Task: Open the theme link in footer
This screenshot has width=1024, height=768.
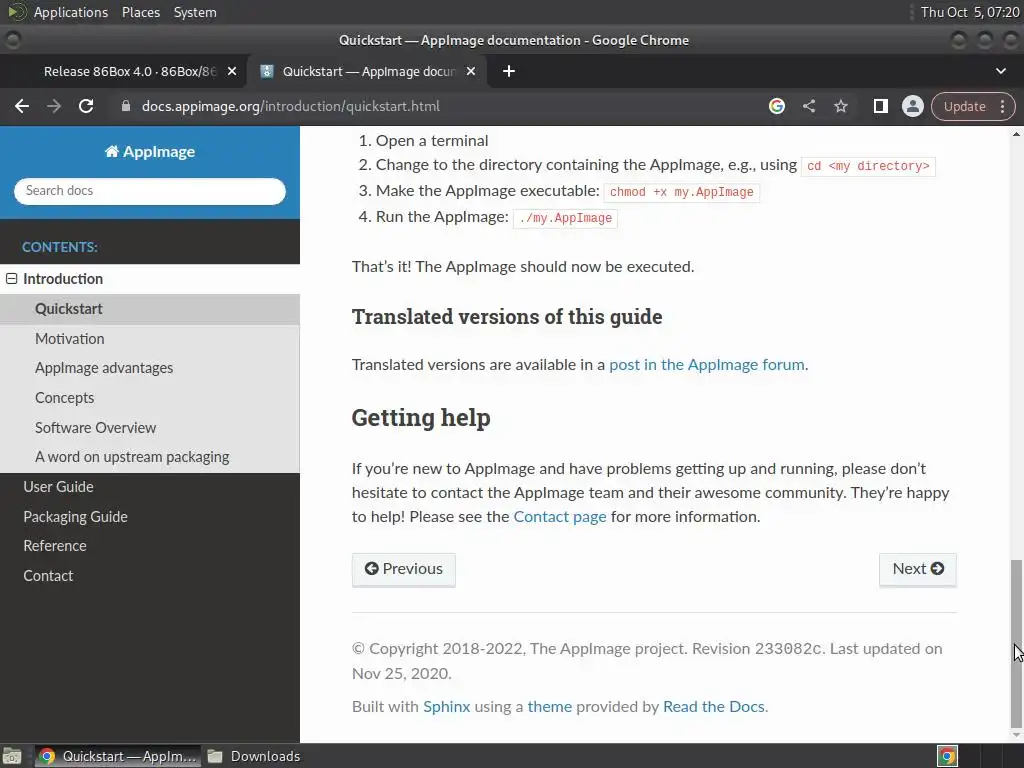Action: pos(549,707)
